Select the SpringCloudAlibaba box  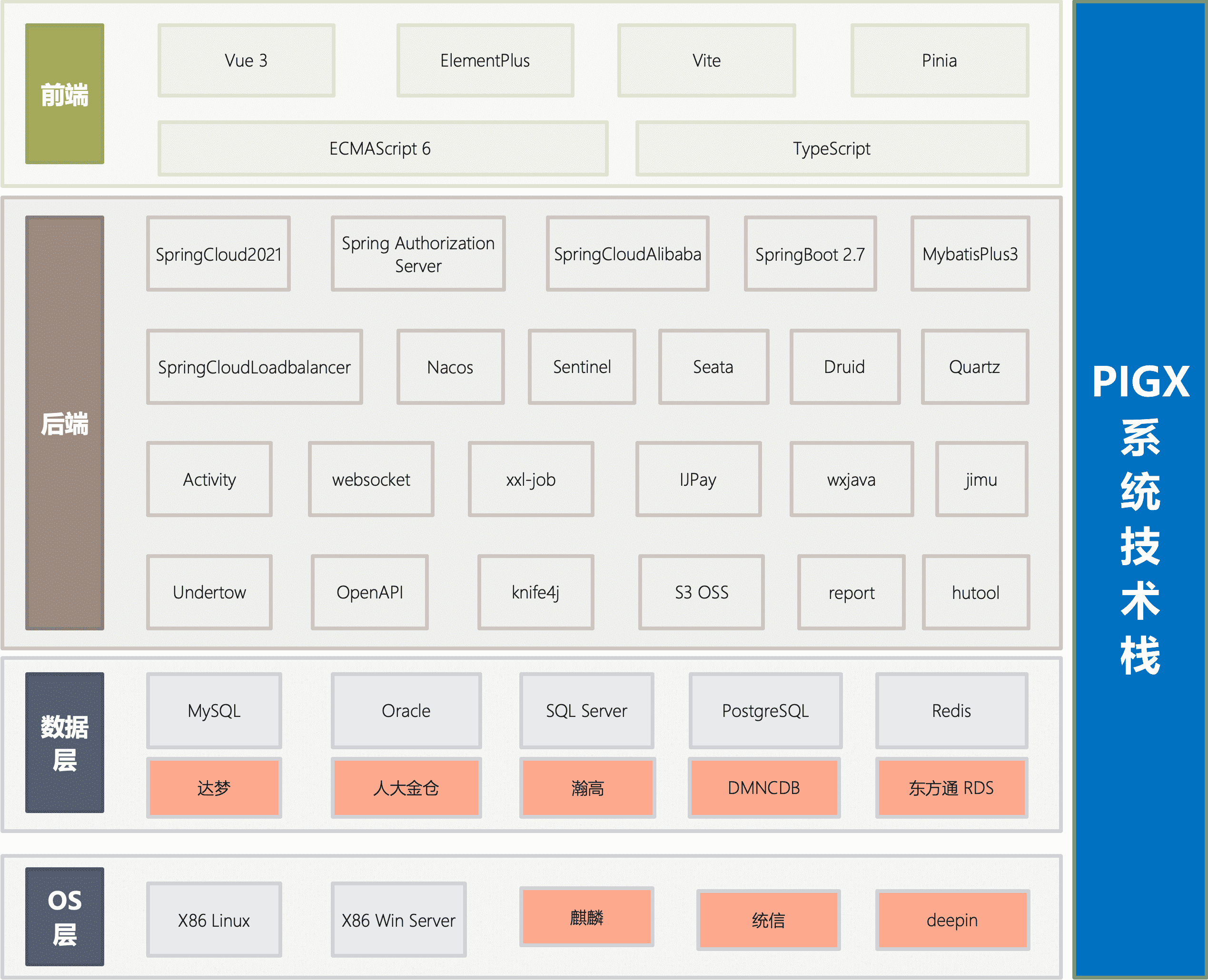tap(627, 254)
